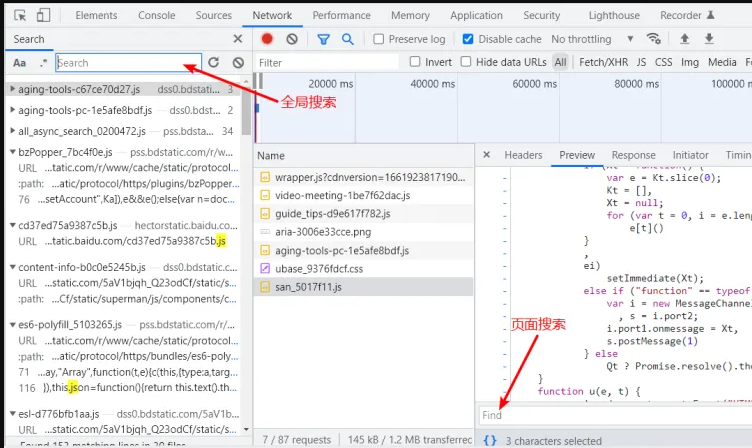Collapse bzPopper_7bc4f0e.js result

12,152
